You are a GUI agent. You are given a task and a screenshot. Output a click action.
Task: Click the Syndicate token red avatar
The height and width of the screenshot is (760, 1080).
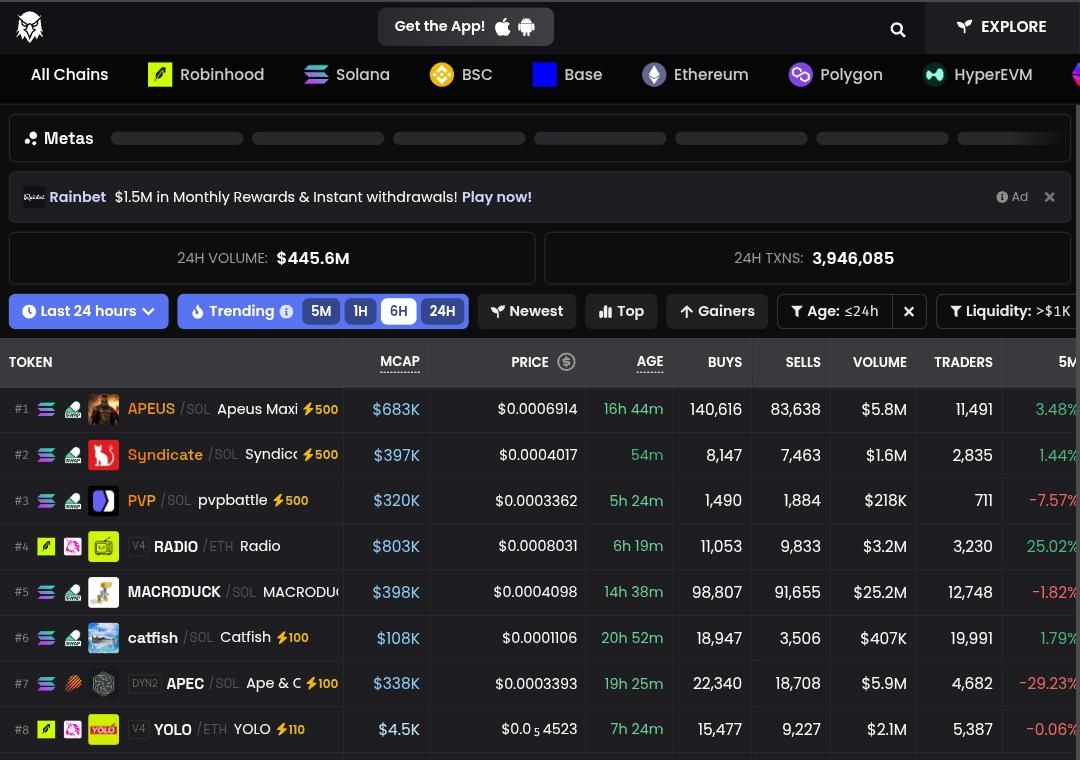(103, 455)
